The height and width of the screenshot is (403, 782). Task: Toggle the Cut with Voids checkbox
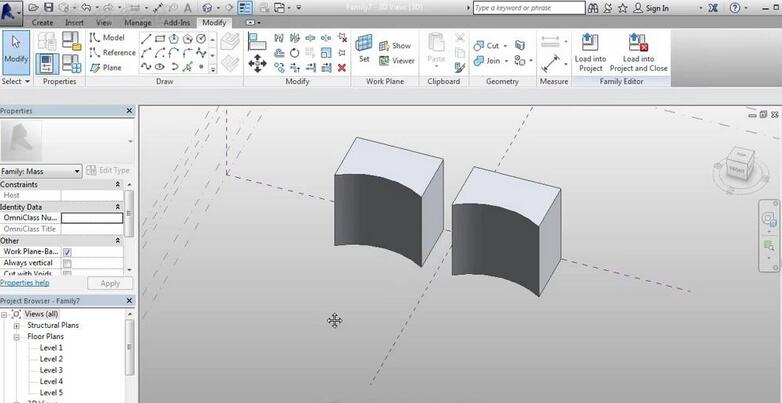pos(67,273)
